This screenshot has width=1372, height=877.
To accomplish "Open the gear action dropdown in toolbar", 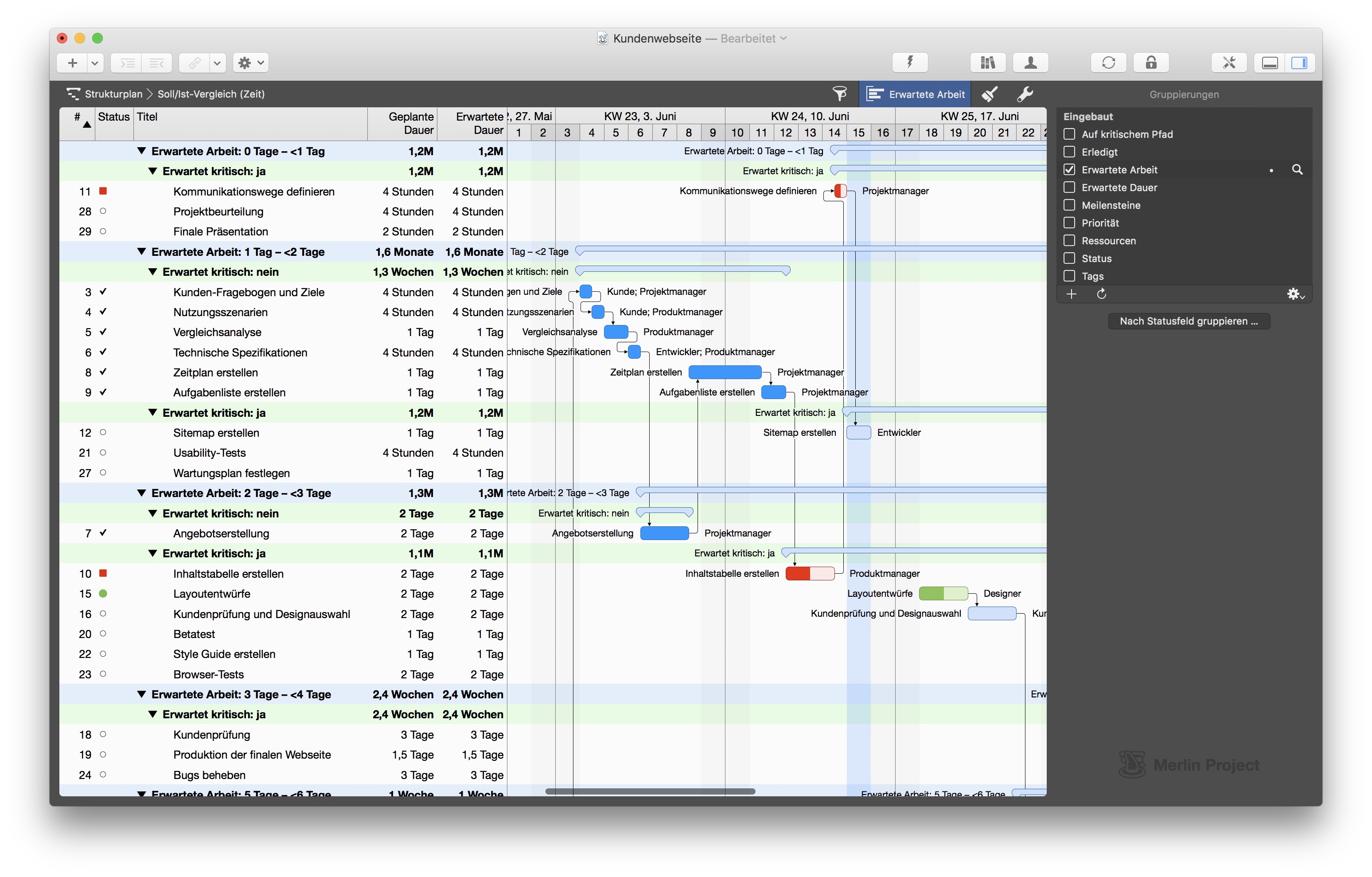I will click(x=251, y=63).
